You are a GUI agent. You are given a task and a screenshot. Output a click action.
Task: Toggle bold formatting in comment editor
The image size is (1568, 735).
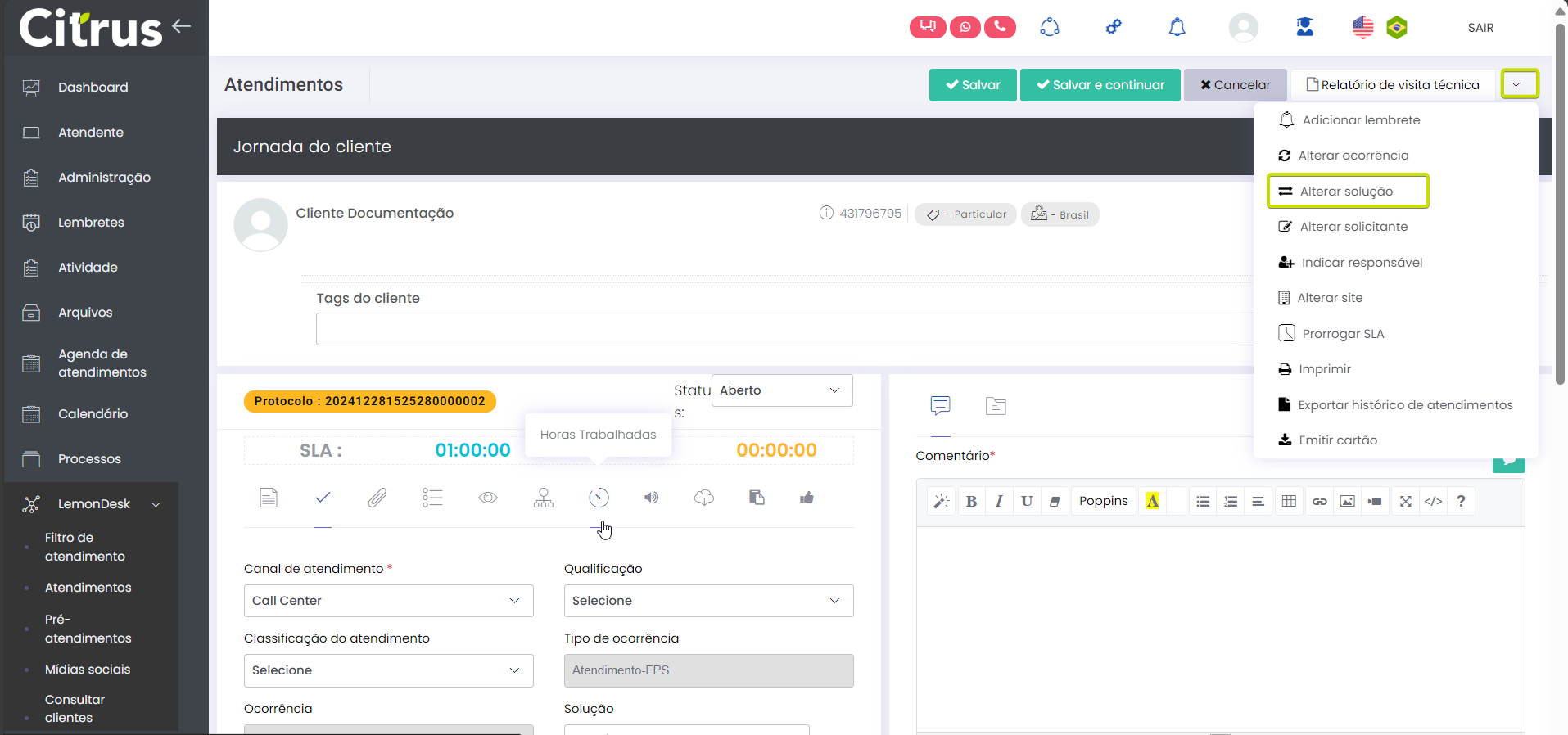971,502
